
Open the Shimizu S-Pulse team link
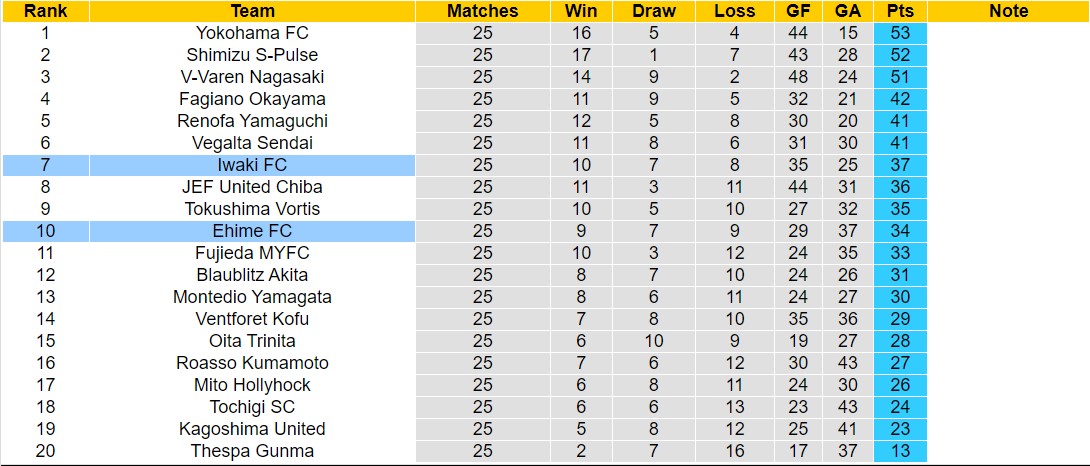252,55
